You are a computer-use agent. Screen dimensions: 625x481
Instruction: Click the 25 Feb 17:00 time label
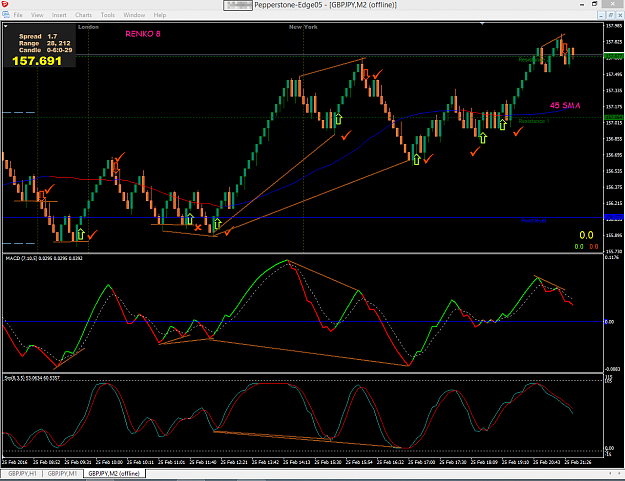pyautogui.click(x=421, y=462)
